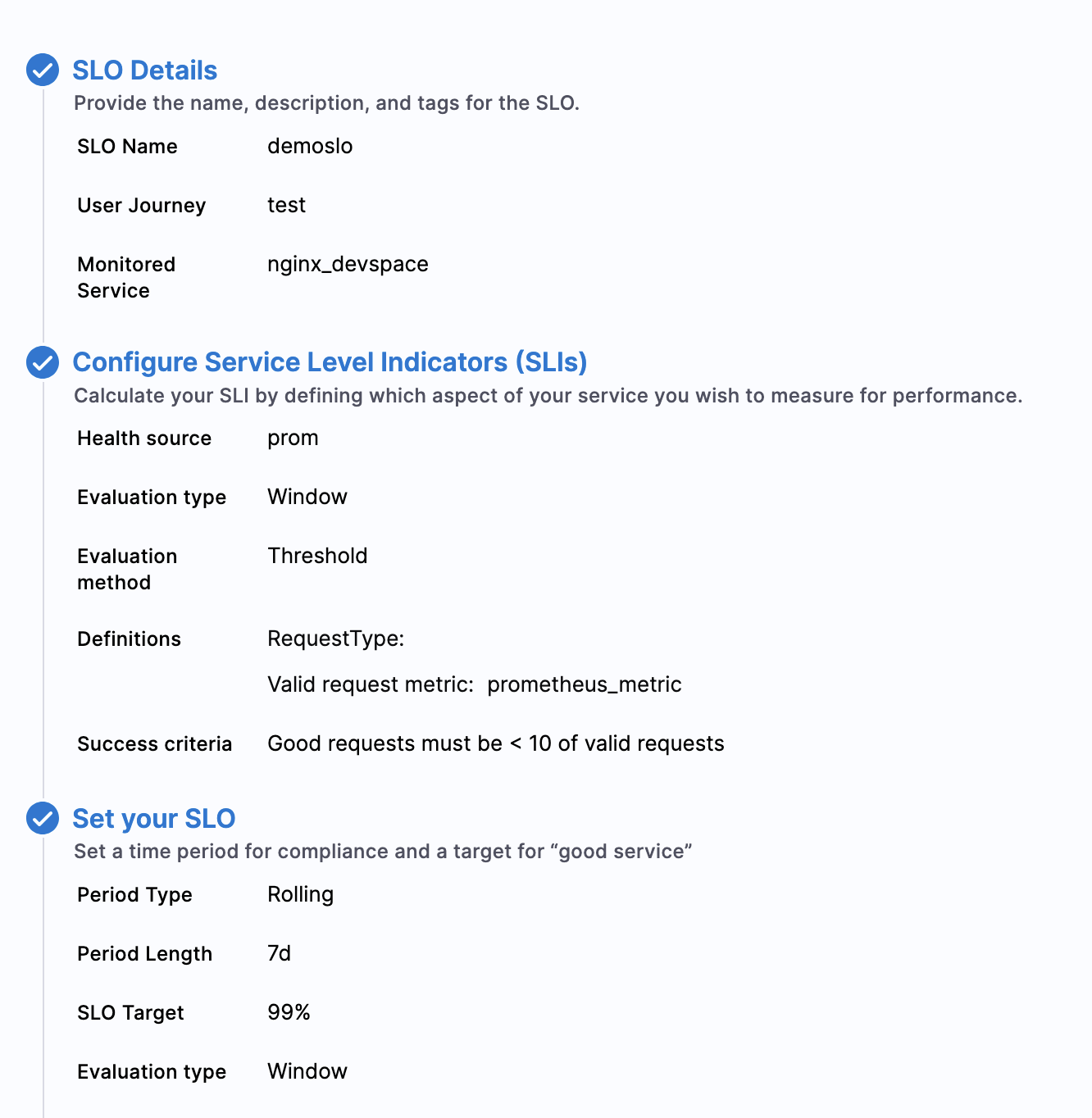Viewport: 1092px width, 1118px height.
Task: Click the User Journey value test
Action: click(x=286, y=205)
